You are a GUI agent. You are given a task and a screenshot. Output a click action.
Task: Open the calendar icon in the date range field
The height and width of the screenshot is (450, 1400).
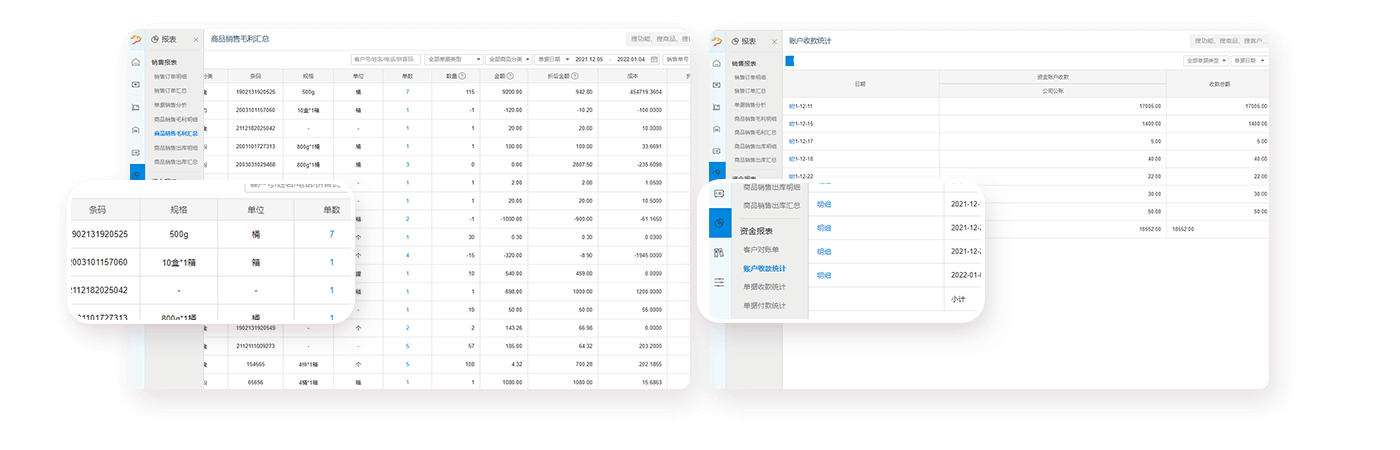coord(654,59)
